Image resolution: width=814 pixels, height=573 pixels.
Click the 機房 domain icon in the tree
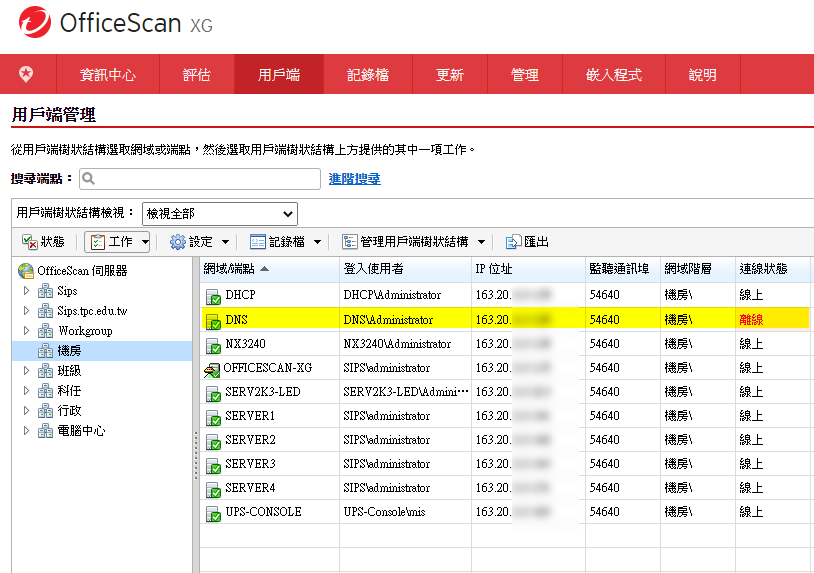point(46,351)
